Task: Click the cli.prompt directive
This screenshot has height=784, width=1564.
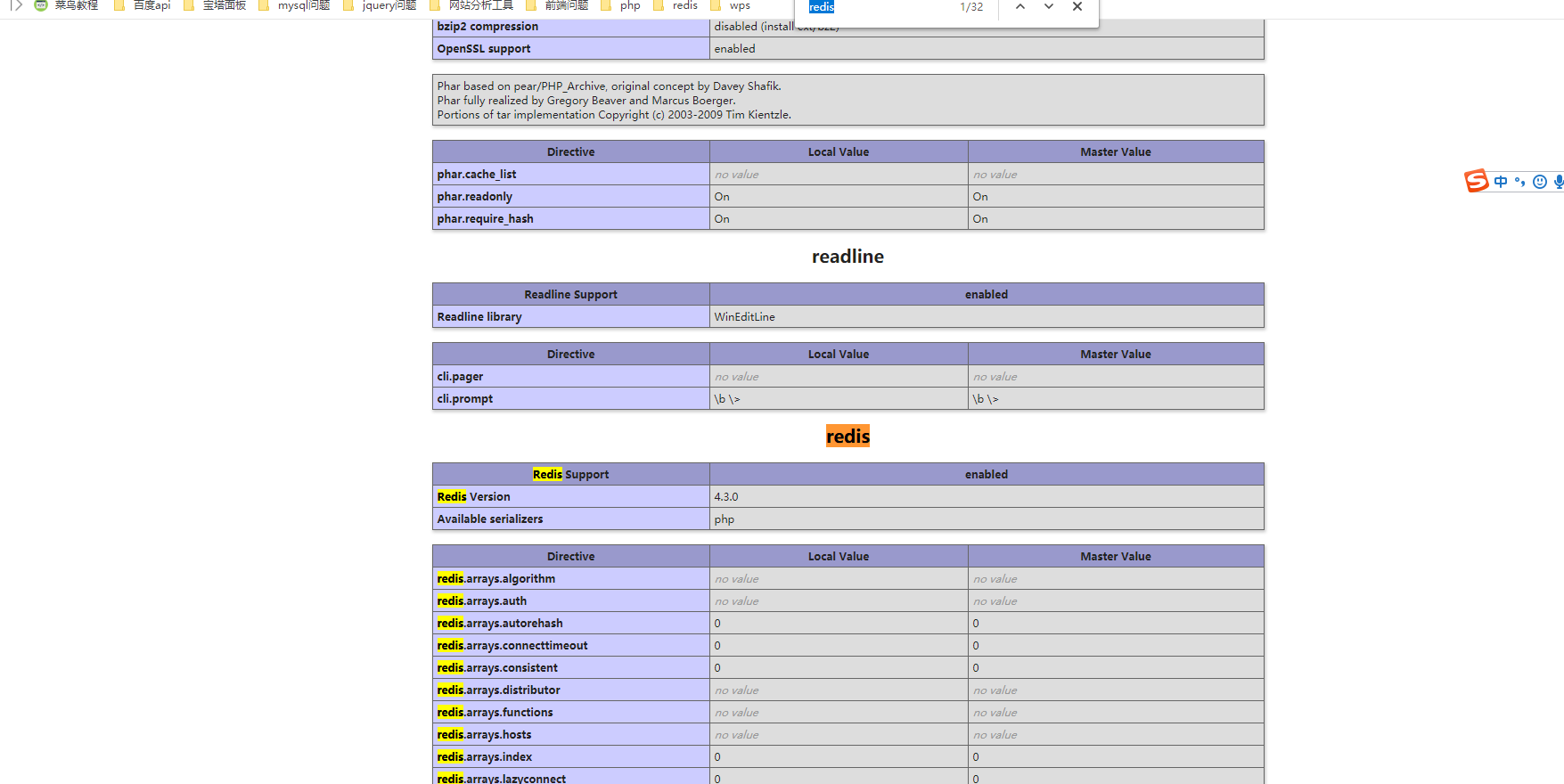Action: (x=465, y=399)
